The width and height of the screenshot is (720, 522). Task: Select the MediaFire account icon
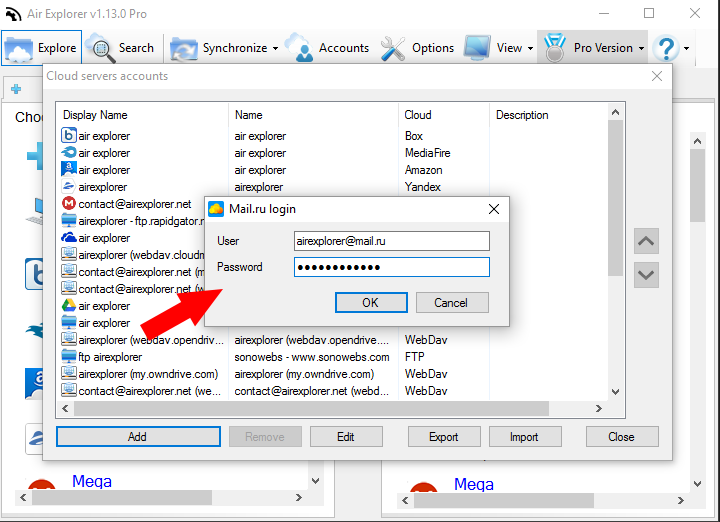coord(68,152)
